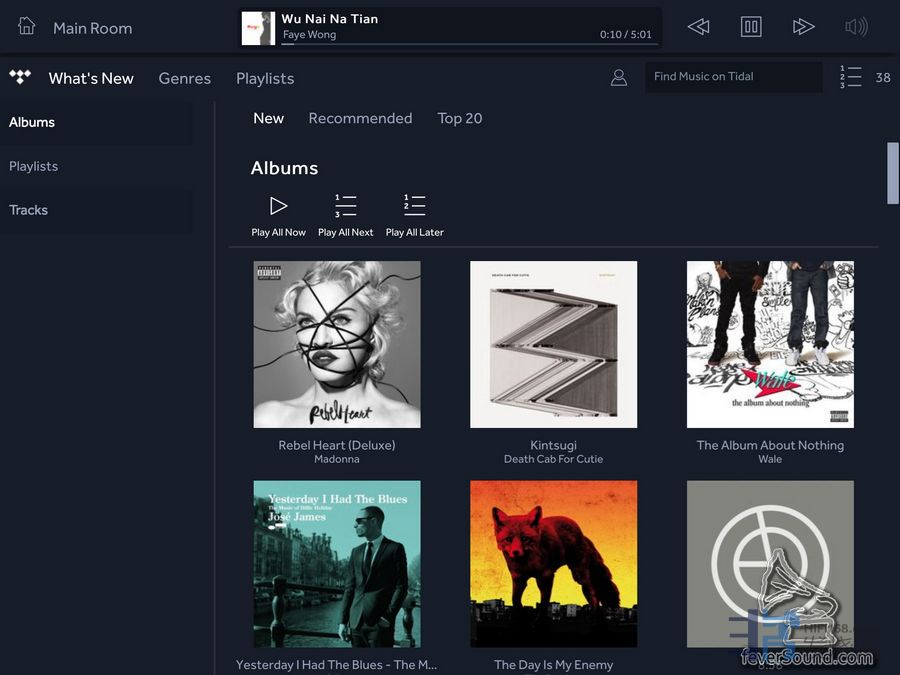Open the volume speaker control
The width and height of the screenshot is (900, 675).
click(x=856, y=27)
